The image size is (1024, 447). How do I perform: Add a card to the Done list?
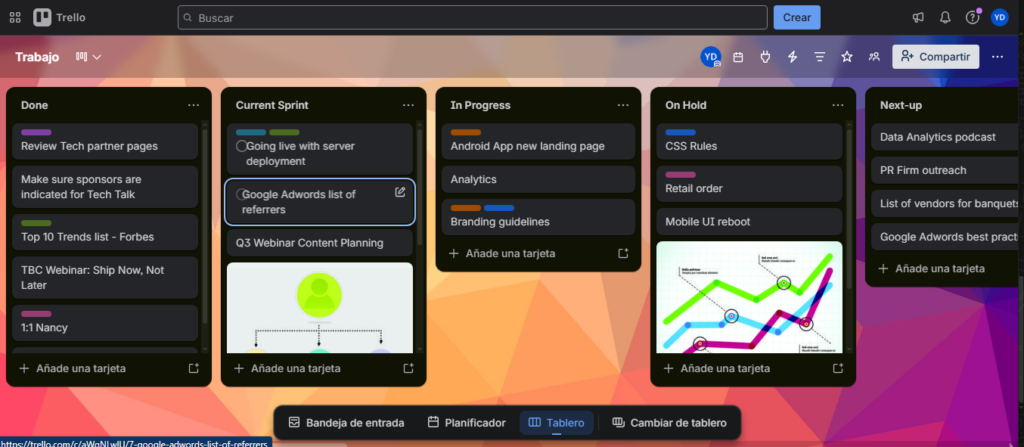point(81,369)
